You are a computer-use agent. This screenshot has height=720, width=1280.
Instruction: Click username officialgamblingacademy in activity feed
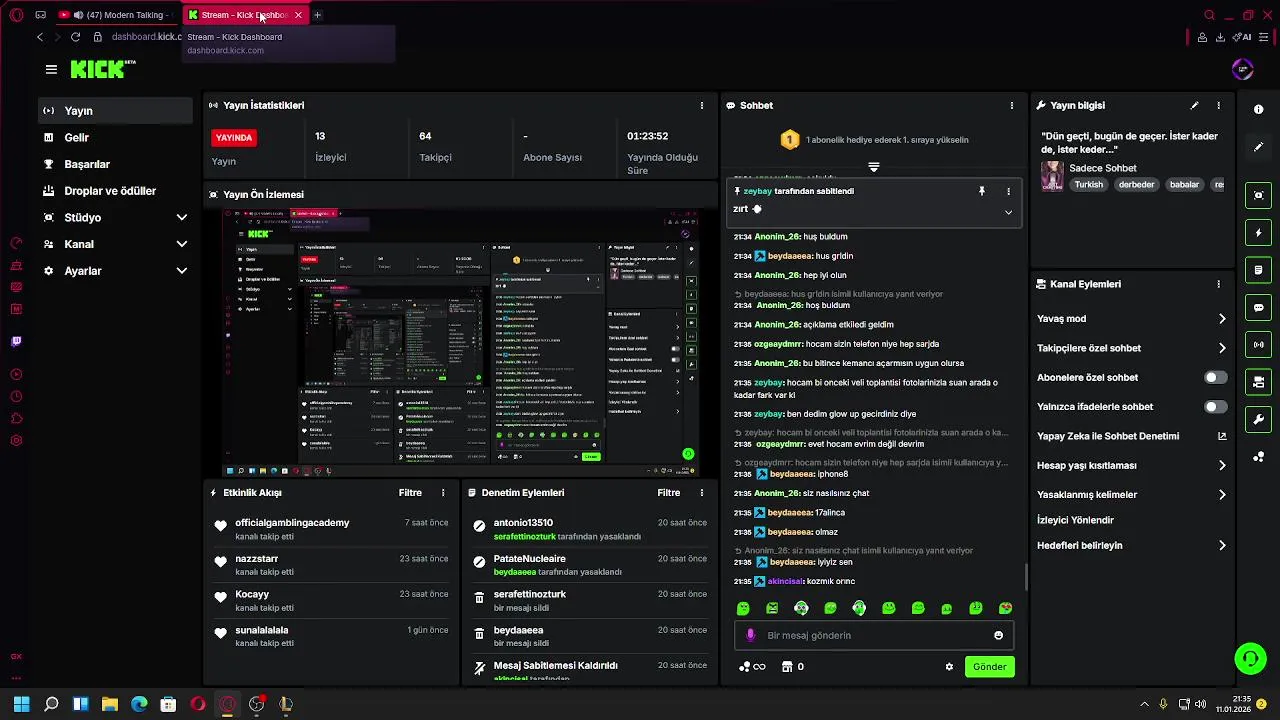click(292, 523)
